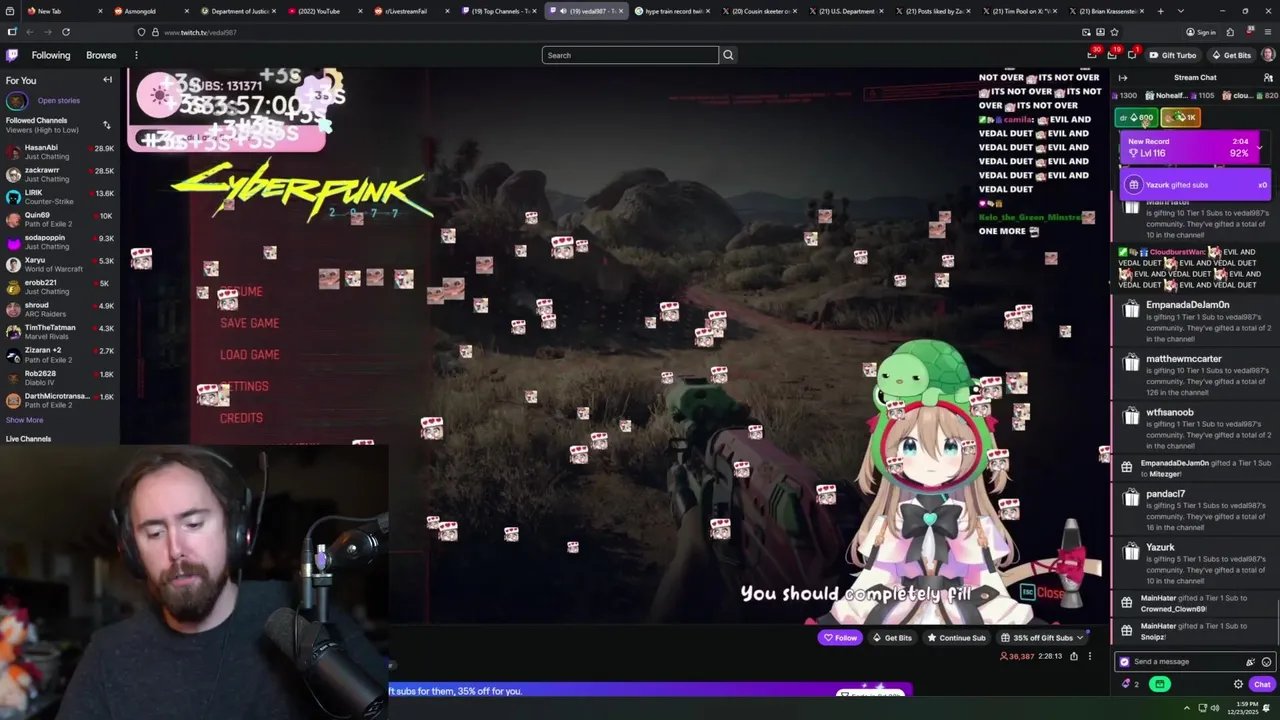The width and height of the screenshot is (1280, 720).
Task: Share the stream via share icon
Action: tap(1074, 656)
